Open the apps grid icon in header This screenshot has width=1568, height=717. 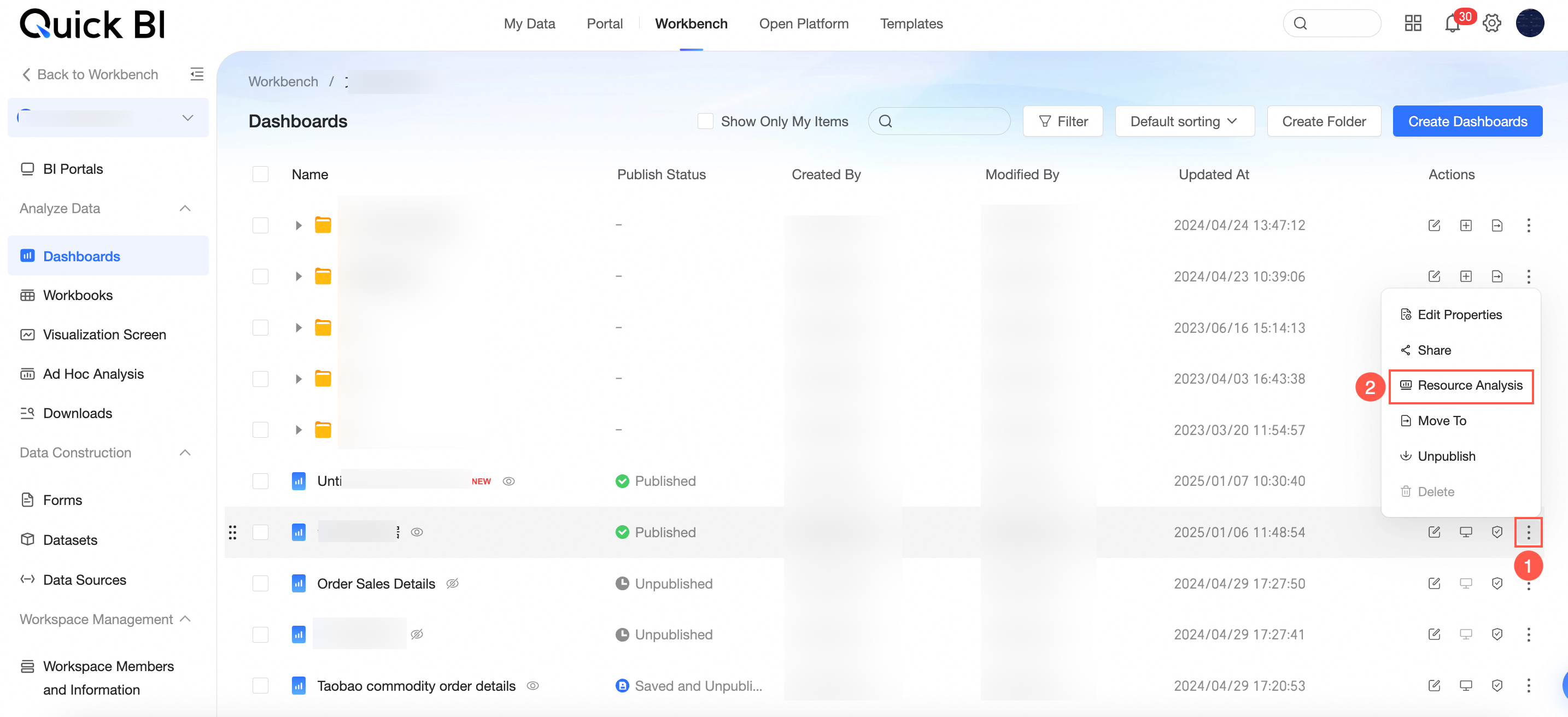tap(1413, 23)
